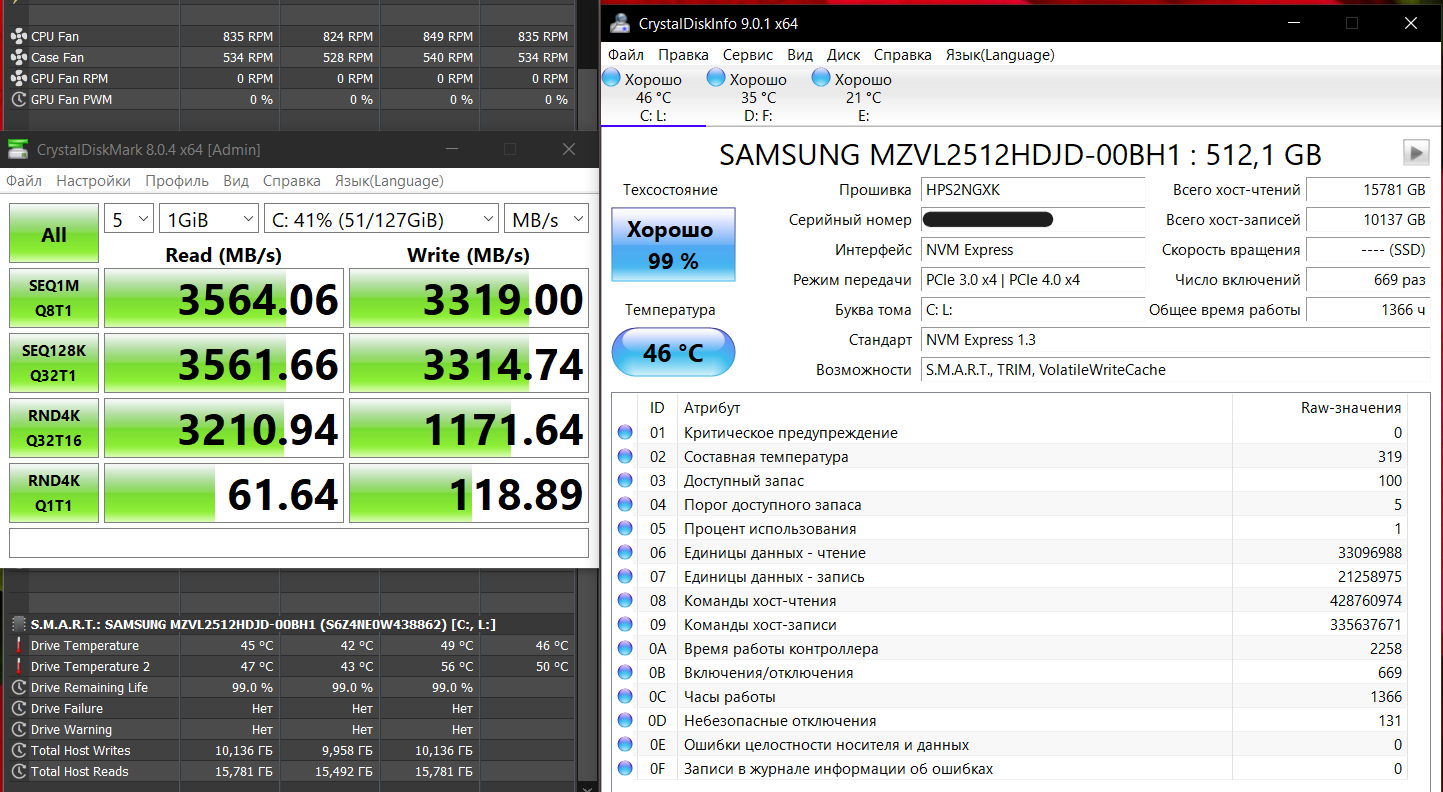The width and height of the screenshot is (1443, 792).
Task: Click the HPS2NGXK firmware field
Action: click(1032, 190)
